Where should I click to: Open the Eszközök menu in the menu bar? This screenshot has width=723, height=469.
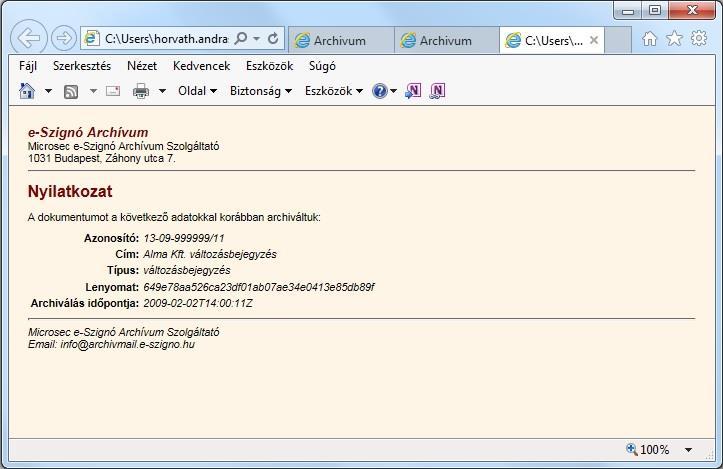[x=269, y=66]
